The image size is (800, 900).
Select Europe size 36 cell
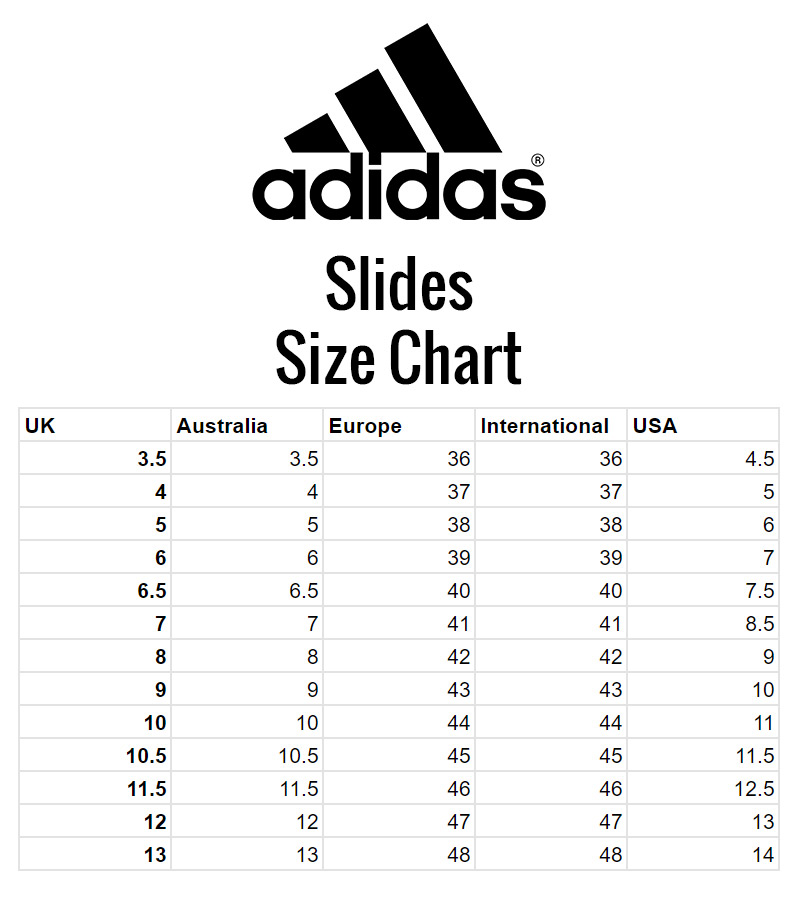pyautogui.click(x=399, y=459)
